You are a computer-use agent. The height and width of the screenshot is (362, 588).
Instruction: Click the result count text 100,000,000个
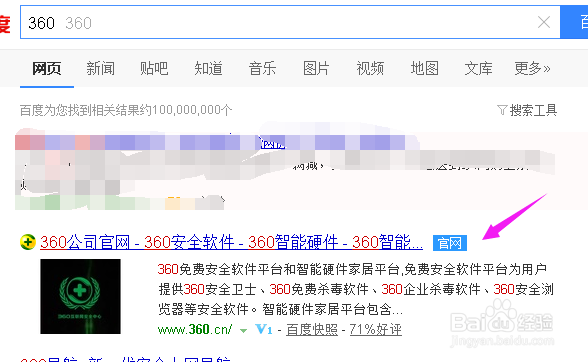[192, 110]
